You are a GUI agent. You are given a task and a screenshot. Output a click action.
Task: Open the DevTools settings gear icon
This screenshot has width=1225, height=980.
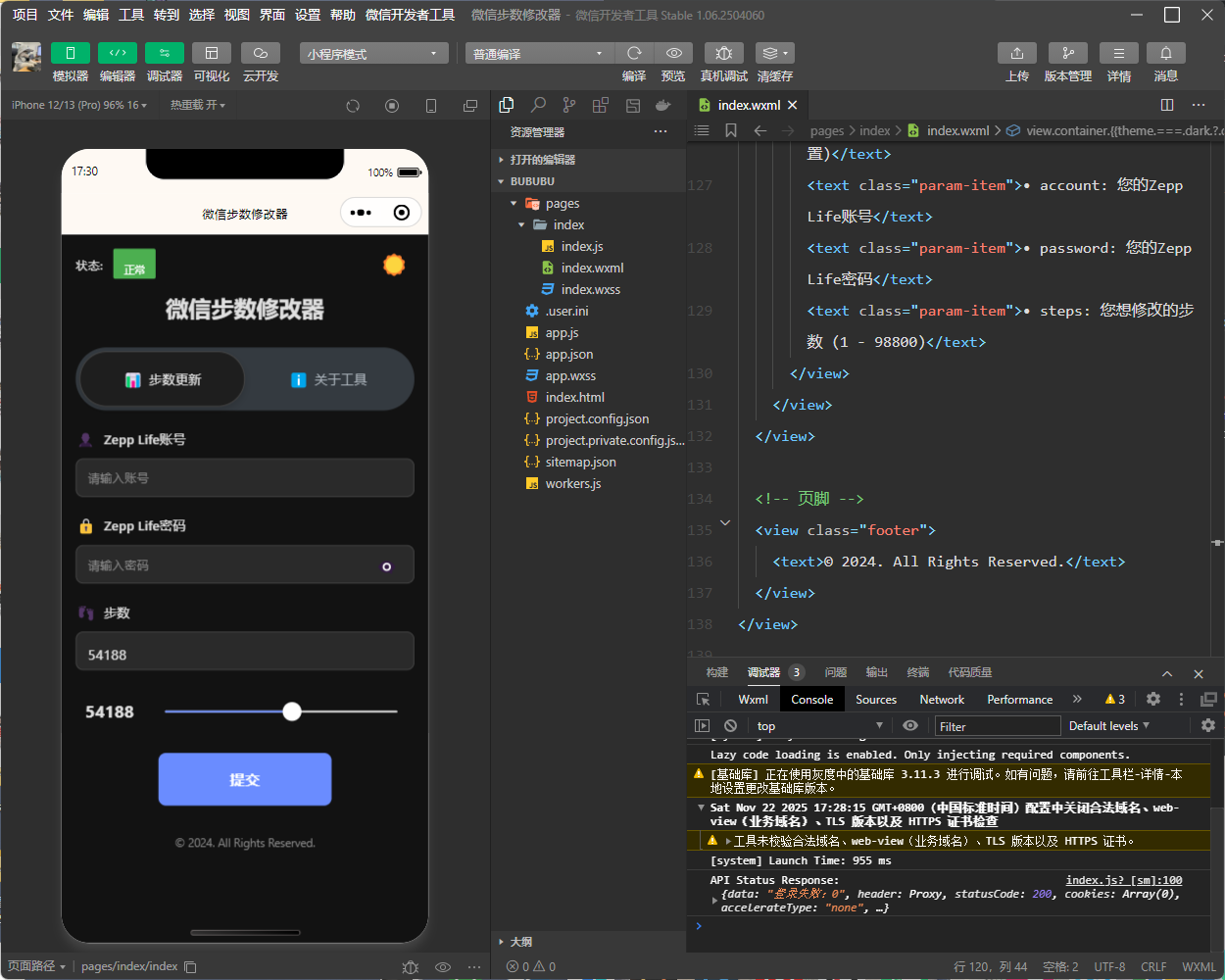[x=1153, y=699]
